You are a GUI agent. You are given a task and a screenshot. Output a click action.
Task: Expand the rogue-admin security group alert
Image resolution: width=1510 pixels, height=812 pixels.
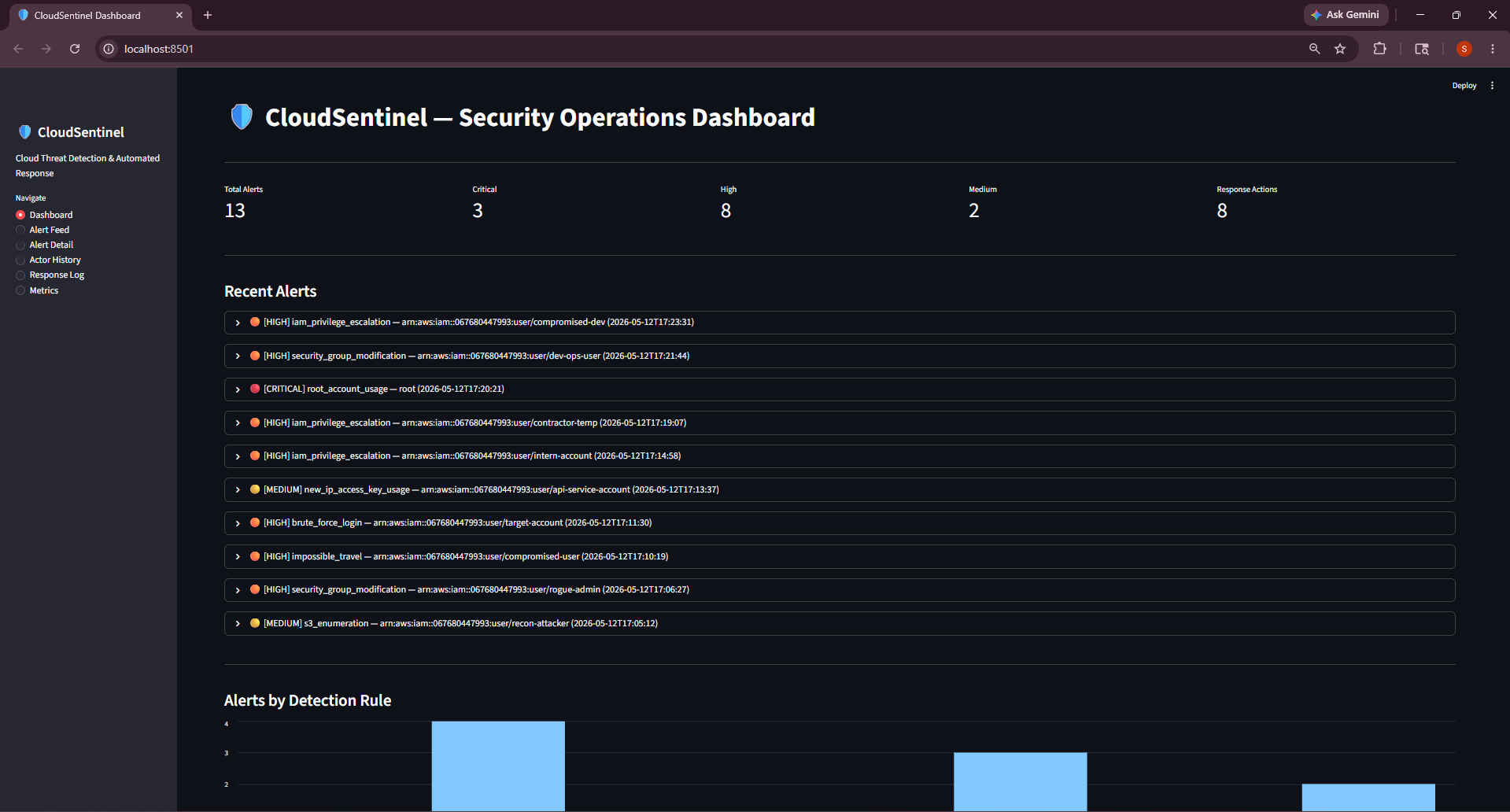pos(840,590)
